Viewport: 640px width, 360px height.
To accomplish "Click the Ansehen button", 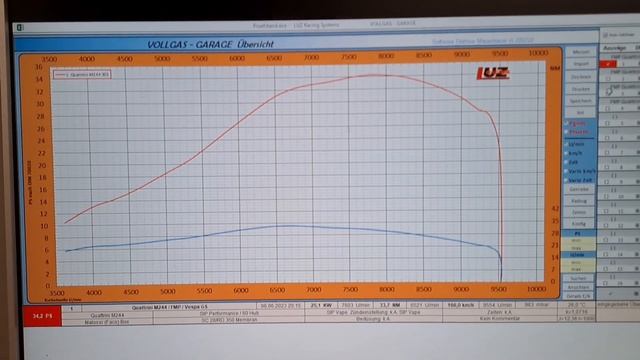I will click(x=579, y=287).
